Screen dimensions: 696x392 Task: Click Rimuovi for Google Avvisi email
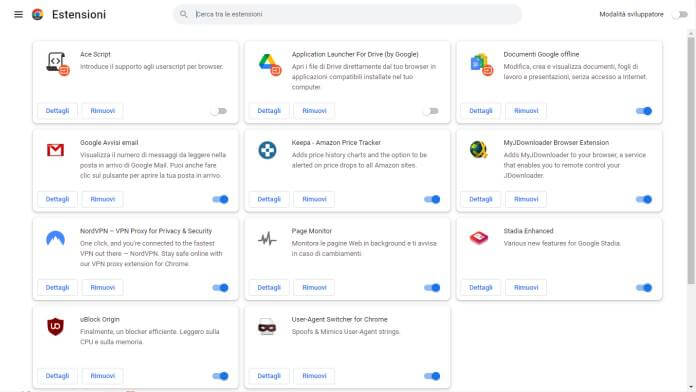coord(103,199)
